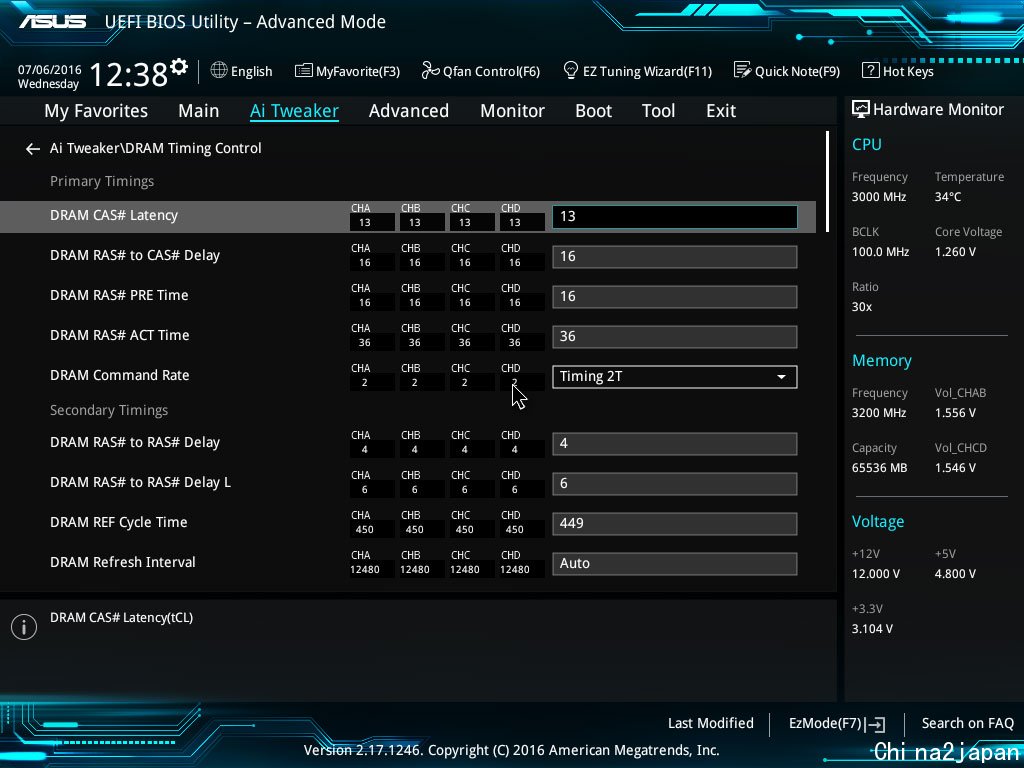Select DRAM RAS# PRE Time label
The width and height of the screenshot is (1024, 768).
tap(119, 295)
